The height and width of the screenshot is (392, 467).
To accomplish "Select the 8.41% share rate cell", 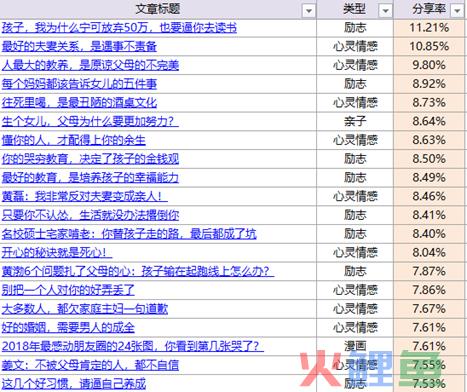I will pos(429,215).
